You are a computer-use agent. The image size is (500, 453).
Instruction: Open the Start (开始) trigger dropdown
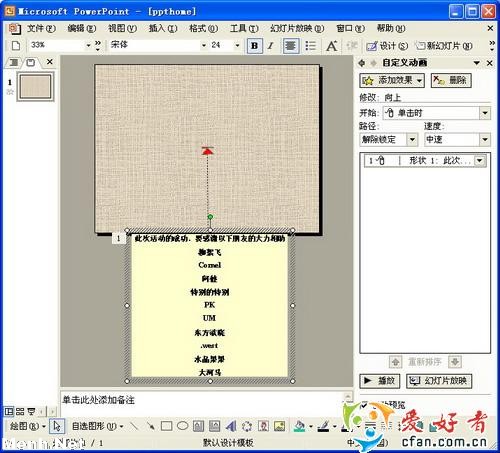click(x=485, y=113)
